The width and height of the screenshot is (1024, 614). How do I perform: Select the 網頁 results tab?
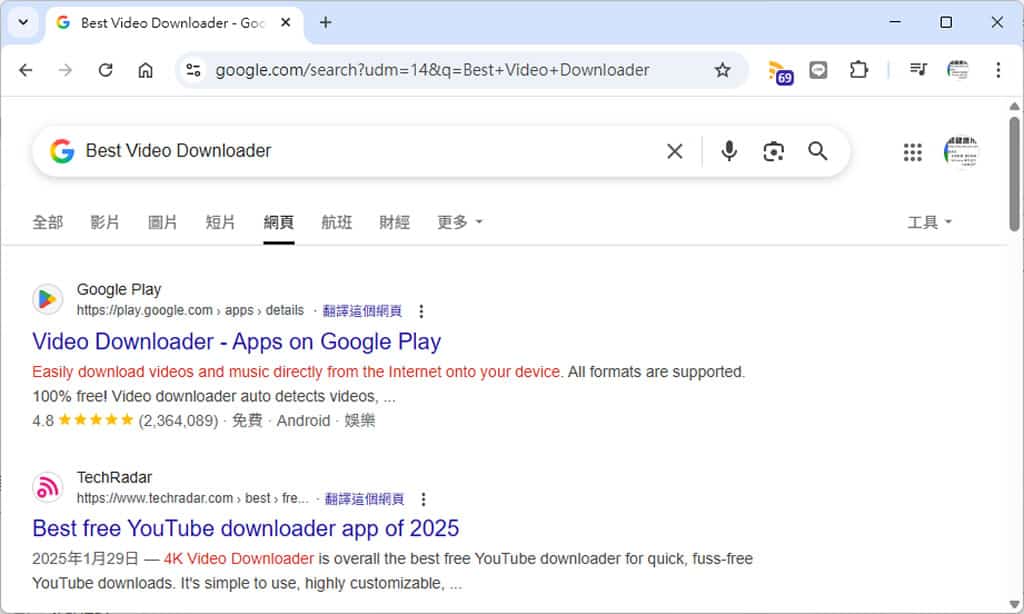tap(279, 222)
